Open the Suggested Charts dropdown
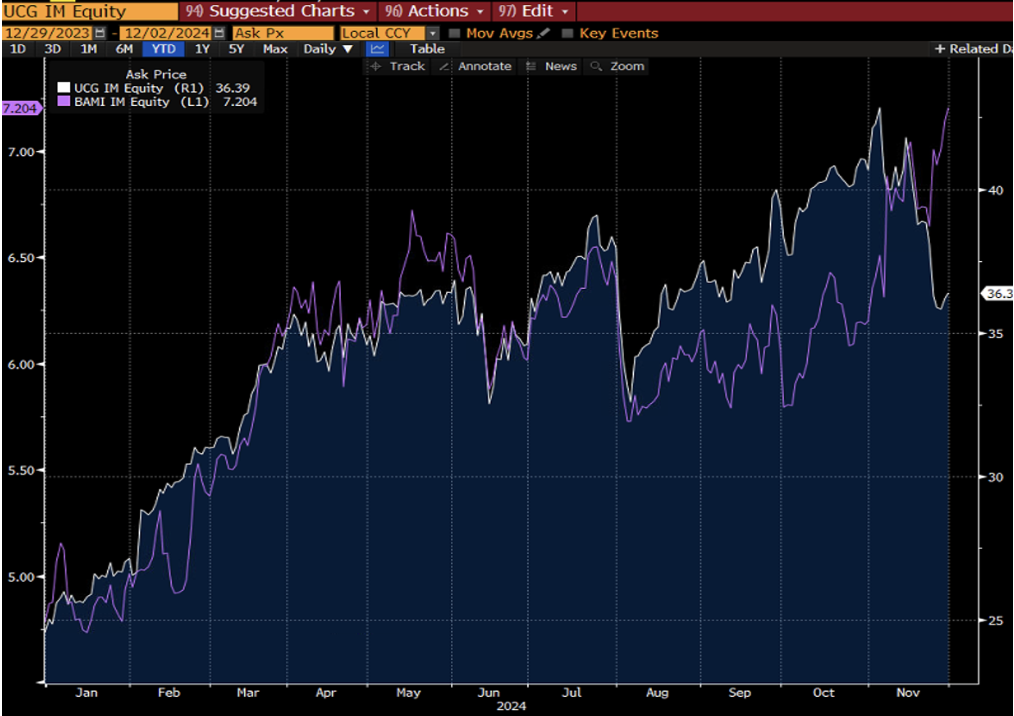Screen dimensions: 1014x716 tap(278, 11)
